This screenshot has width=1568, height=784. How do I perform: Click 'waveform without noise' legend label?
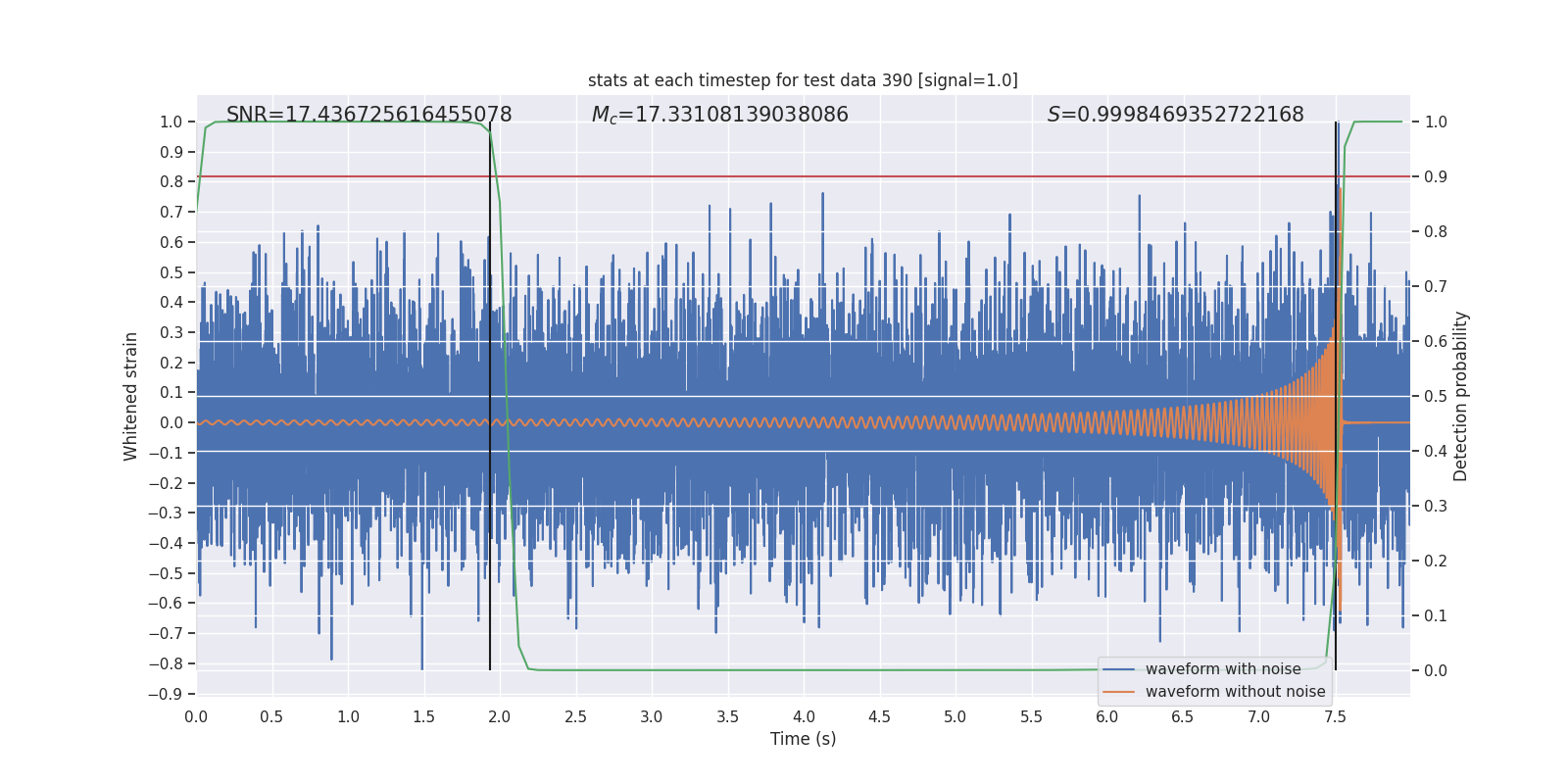1235,692
